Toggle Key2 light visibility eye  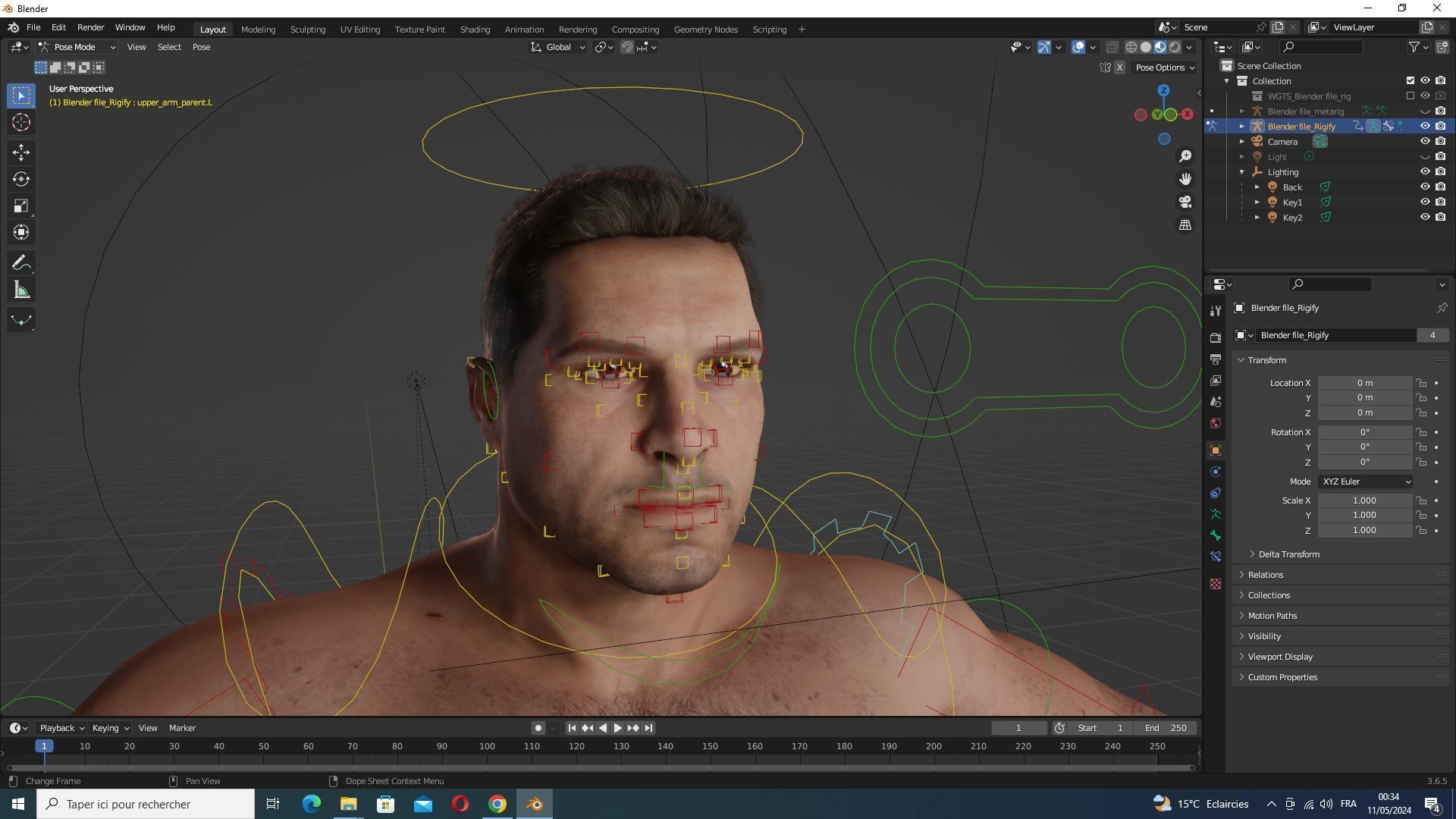1425,218
